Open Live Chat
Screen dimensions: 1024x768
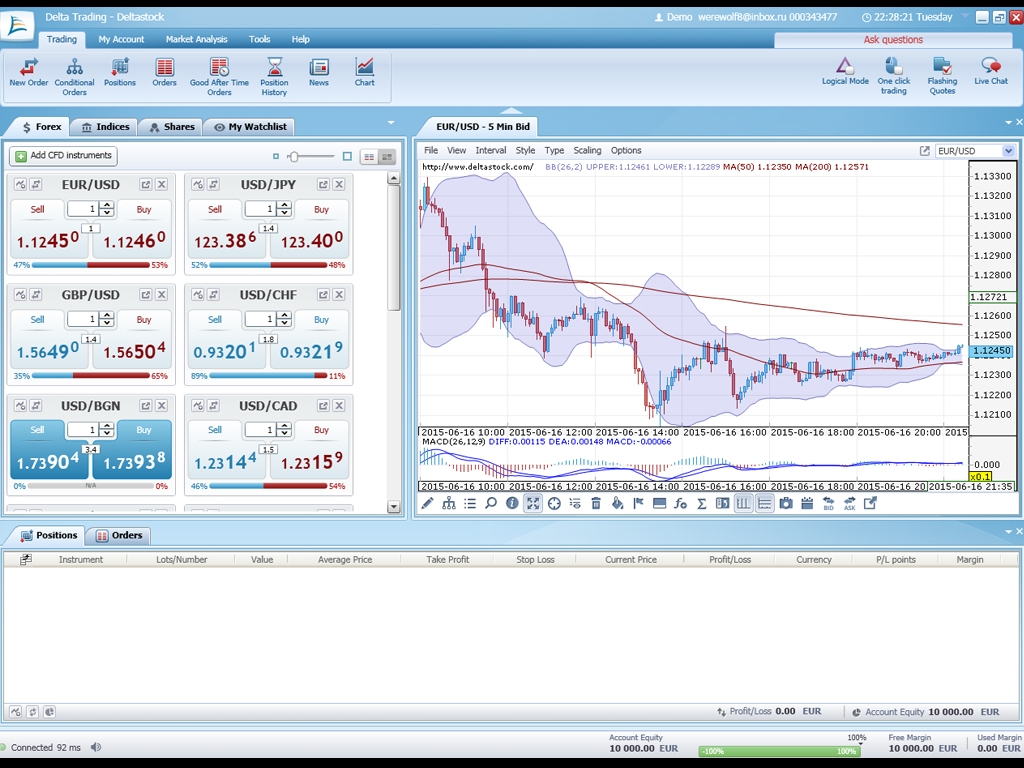[x=991, y=70]
